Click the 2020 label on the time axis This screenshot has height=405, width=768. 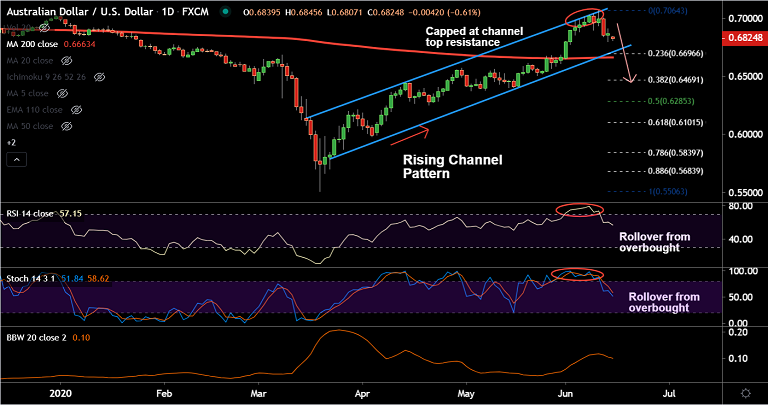[x=61, y=394]
